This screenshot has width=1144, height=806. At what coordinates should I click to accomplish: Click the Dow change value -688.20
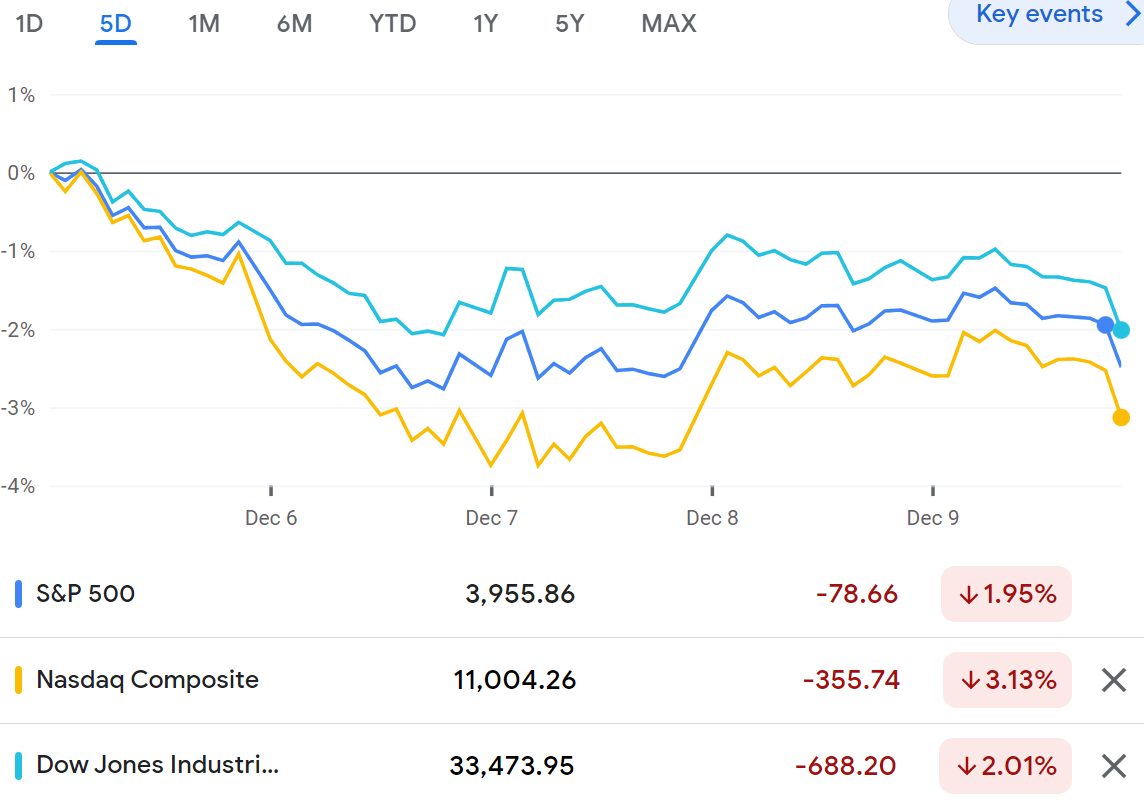pyautogui.click(x=846, y=766)
